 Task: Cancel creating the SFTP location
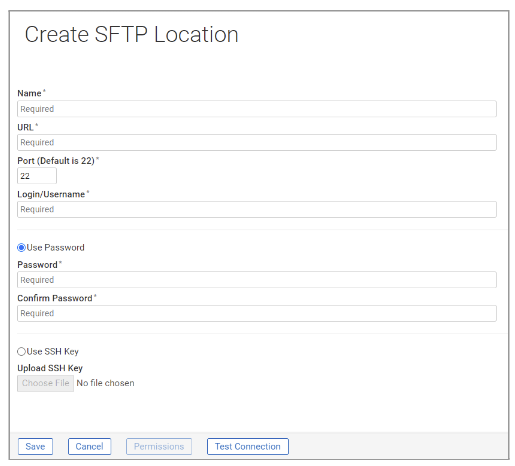click(x=89, y=447)
